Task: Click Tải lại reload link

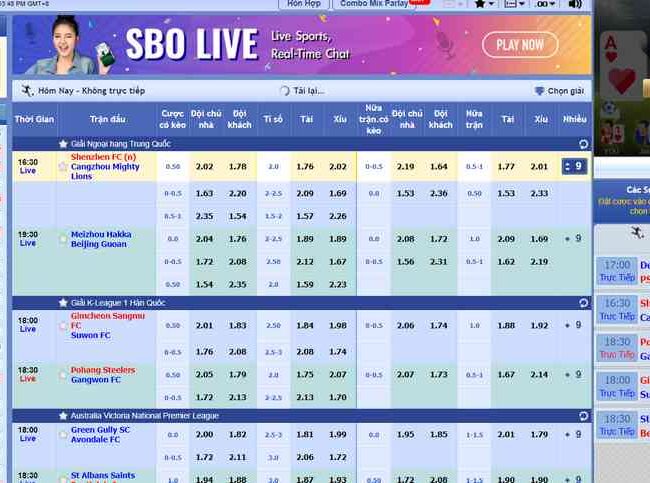Action: 308,91
